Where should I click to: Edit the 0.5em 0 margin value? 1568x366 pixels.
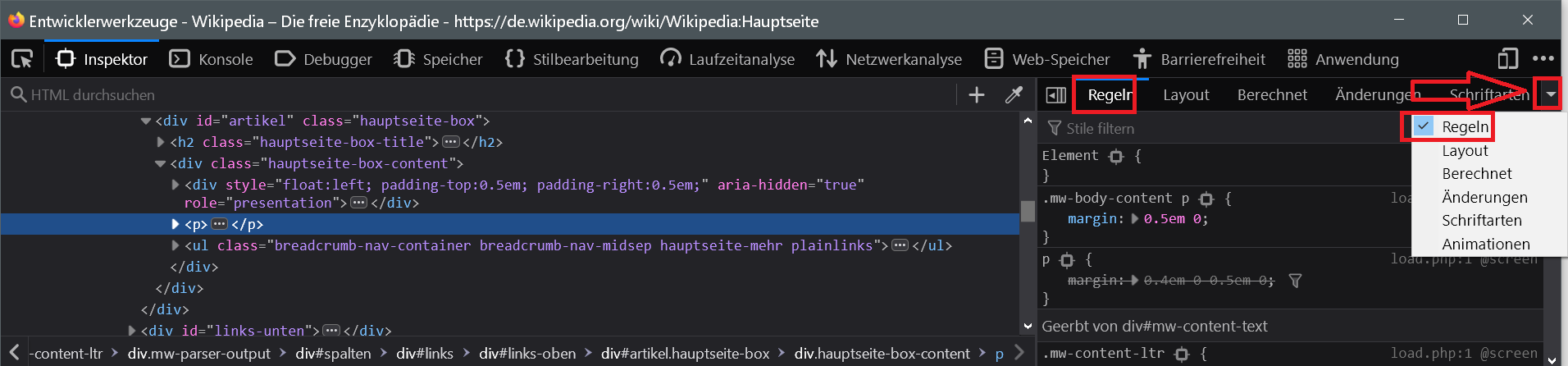click(1173, 219)
